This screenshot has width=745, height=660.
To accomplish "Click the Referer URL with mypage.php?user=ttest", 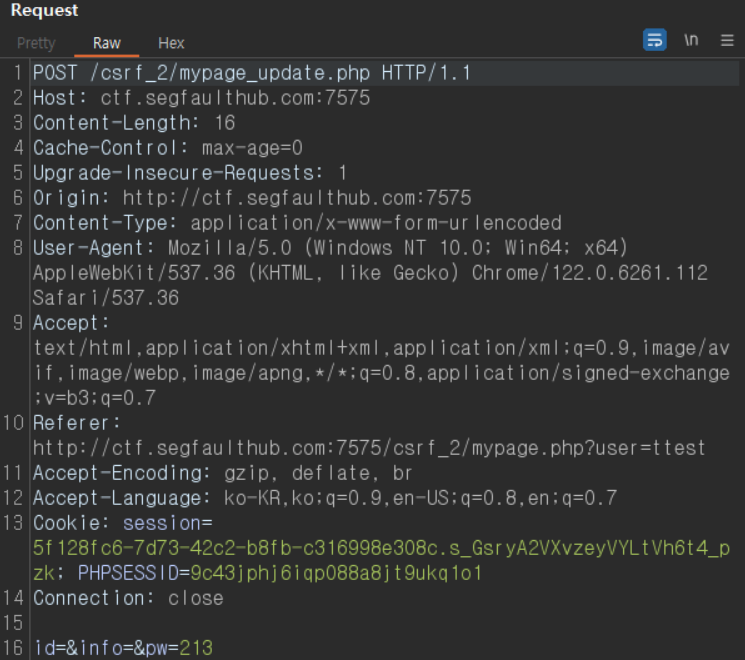I will point(369,449).
